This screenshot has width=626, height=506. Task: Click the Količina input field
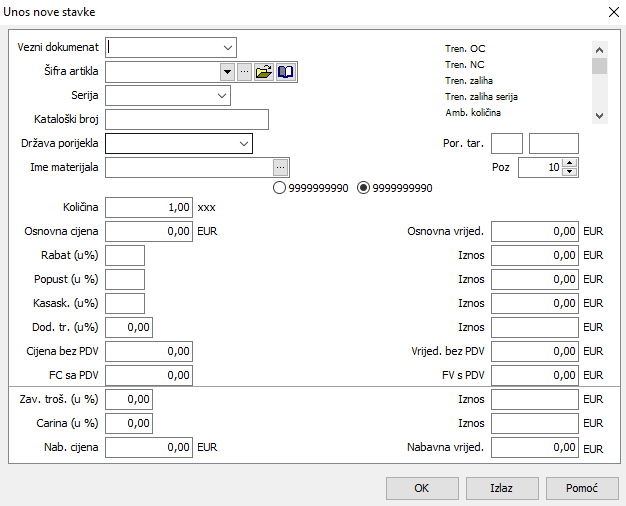149,208
